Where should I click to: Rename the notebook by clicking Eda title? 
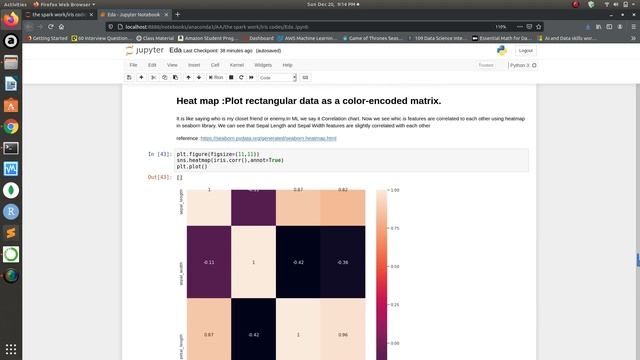tap(175, 50)
